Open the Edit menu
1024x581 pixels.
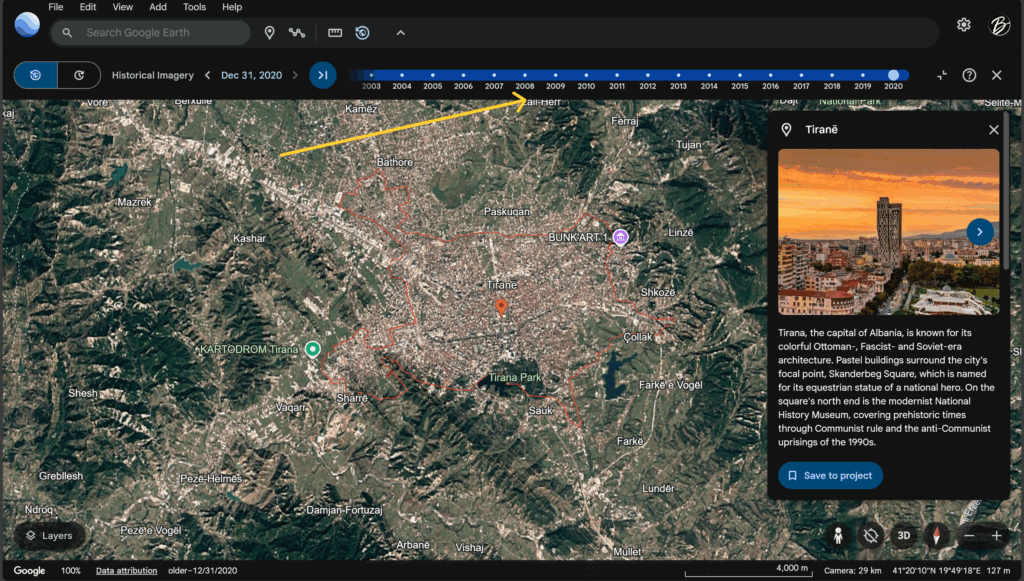(x=88, y=7)
